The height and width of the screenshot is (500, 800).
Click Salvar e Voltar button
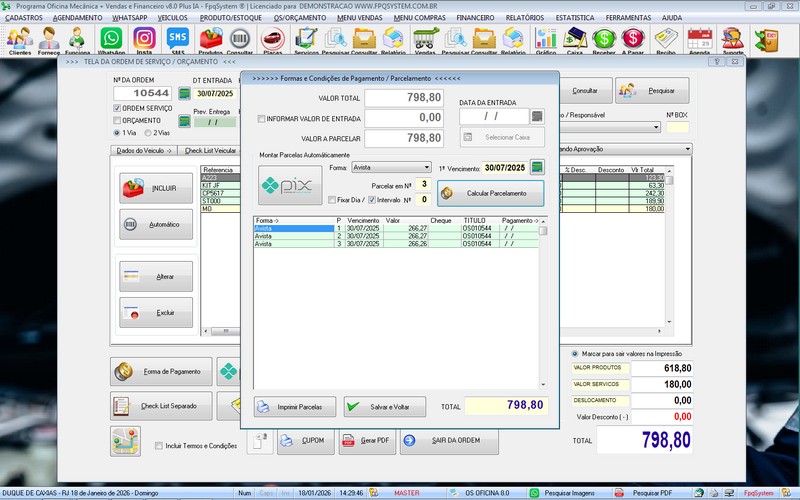click(x=385, y=407)
